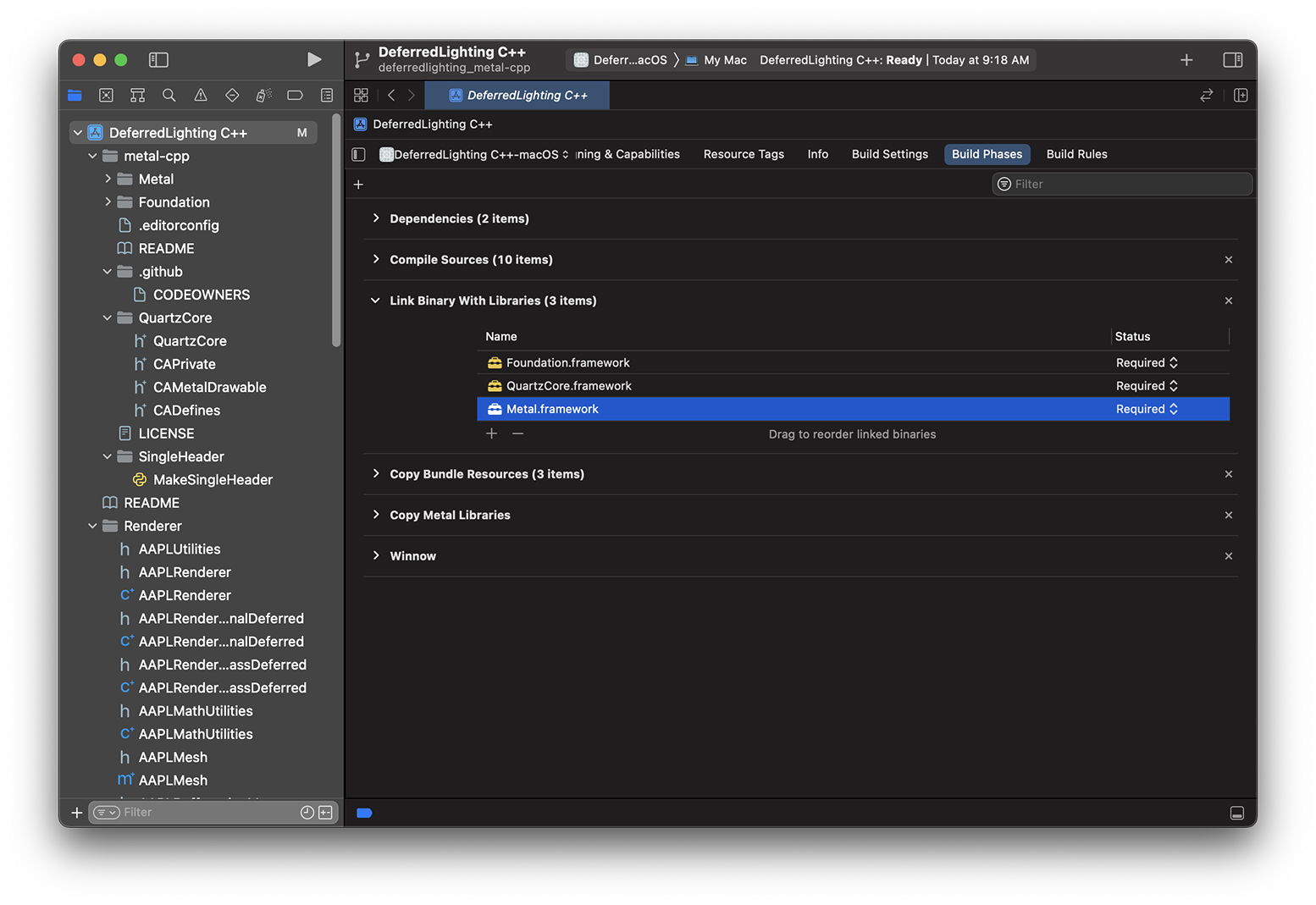The image size is (1316, 905).
Task: Toggle the inspector panel on the right
Action: point(1233,59)
